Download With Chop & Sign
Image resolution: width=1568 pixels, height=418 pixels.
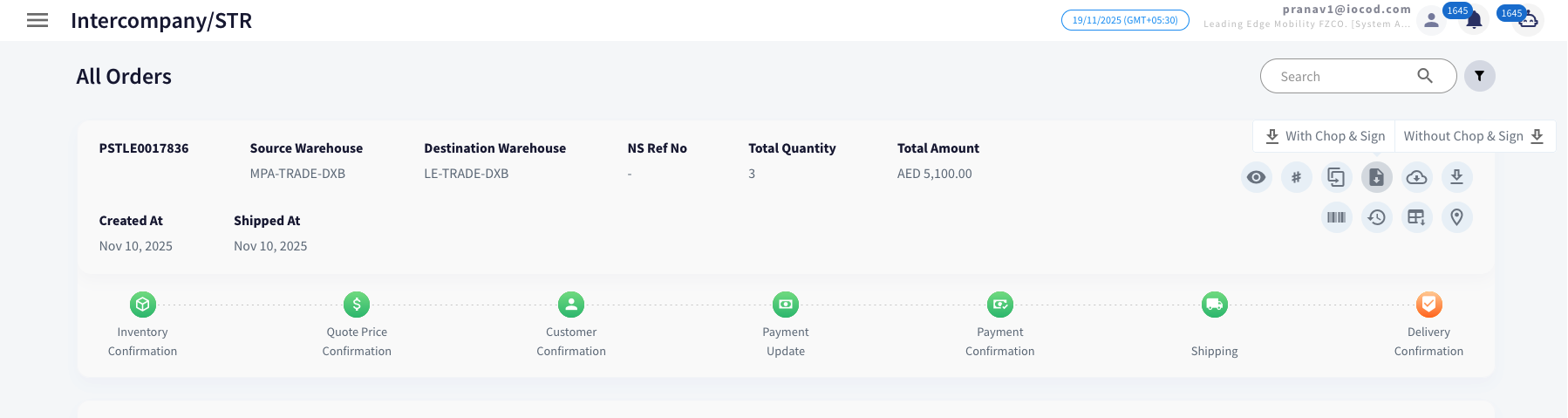click(x=1325, y=136)
